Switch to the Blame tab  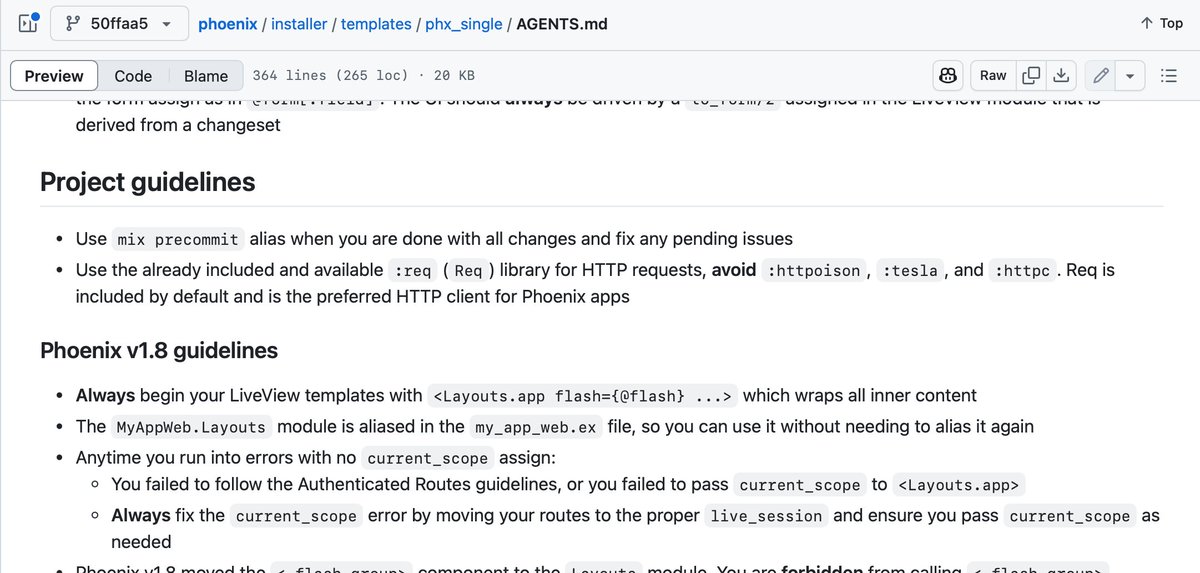(206, 76)
